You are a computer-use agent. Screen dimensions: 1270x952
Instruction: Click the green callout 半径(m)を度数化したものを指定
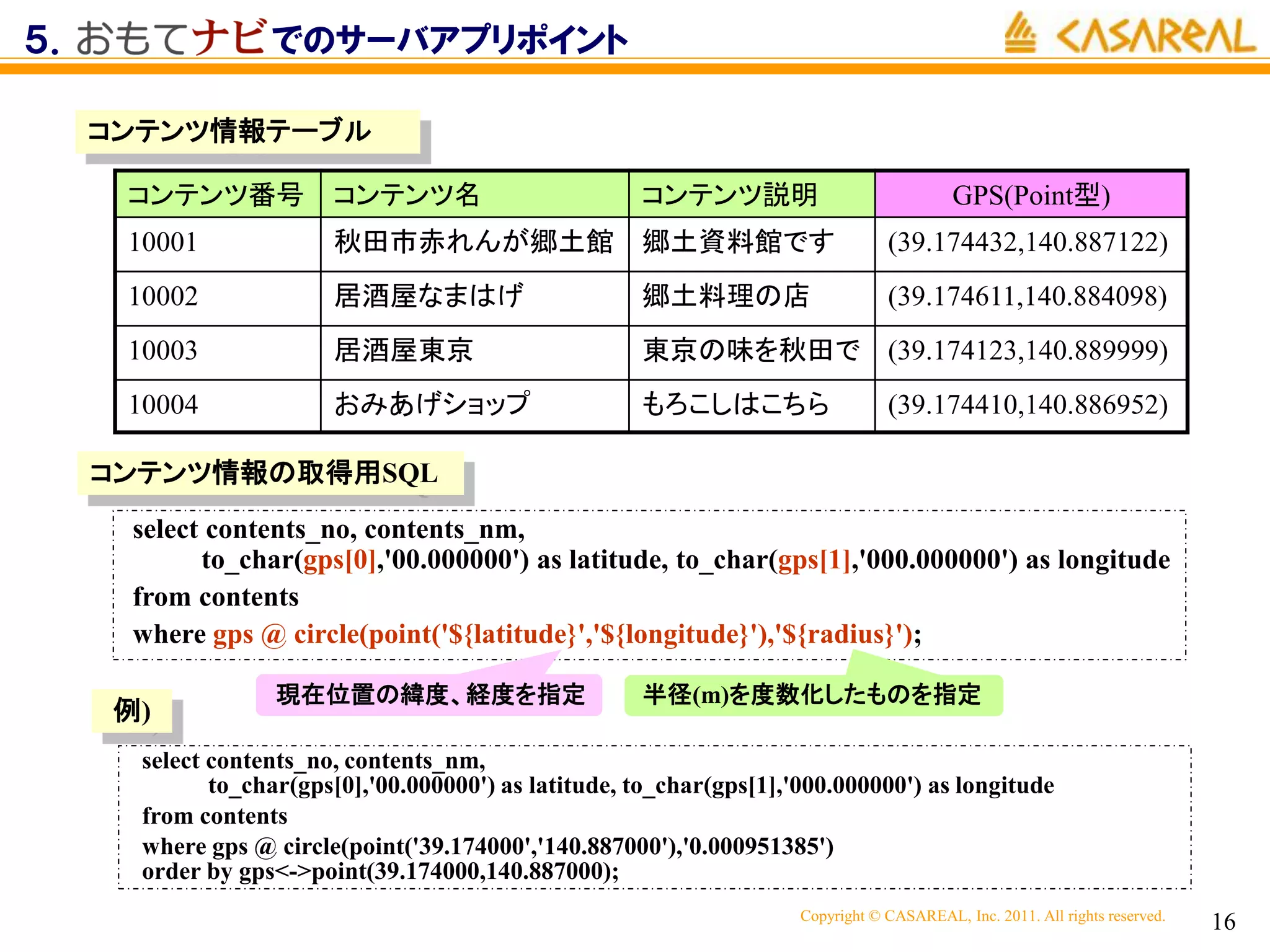point(812,695)
